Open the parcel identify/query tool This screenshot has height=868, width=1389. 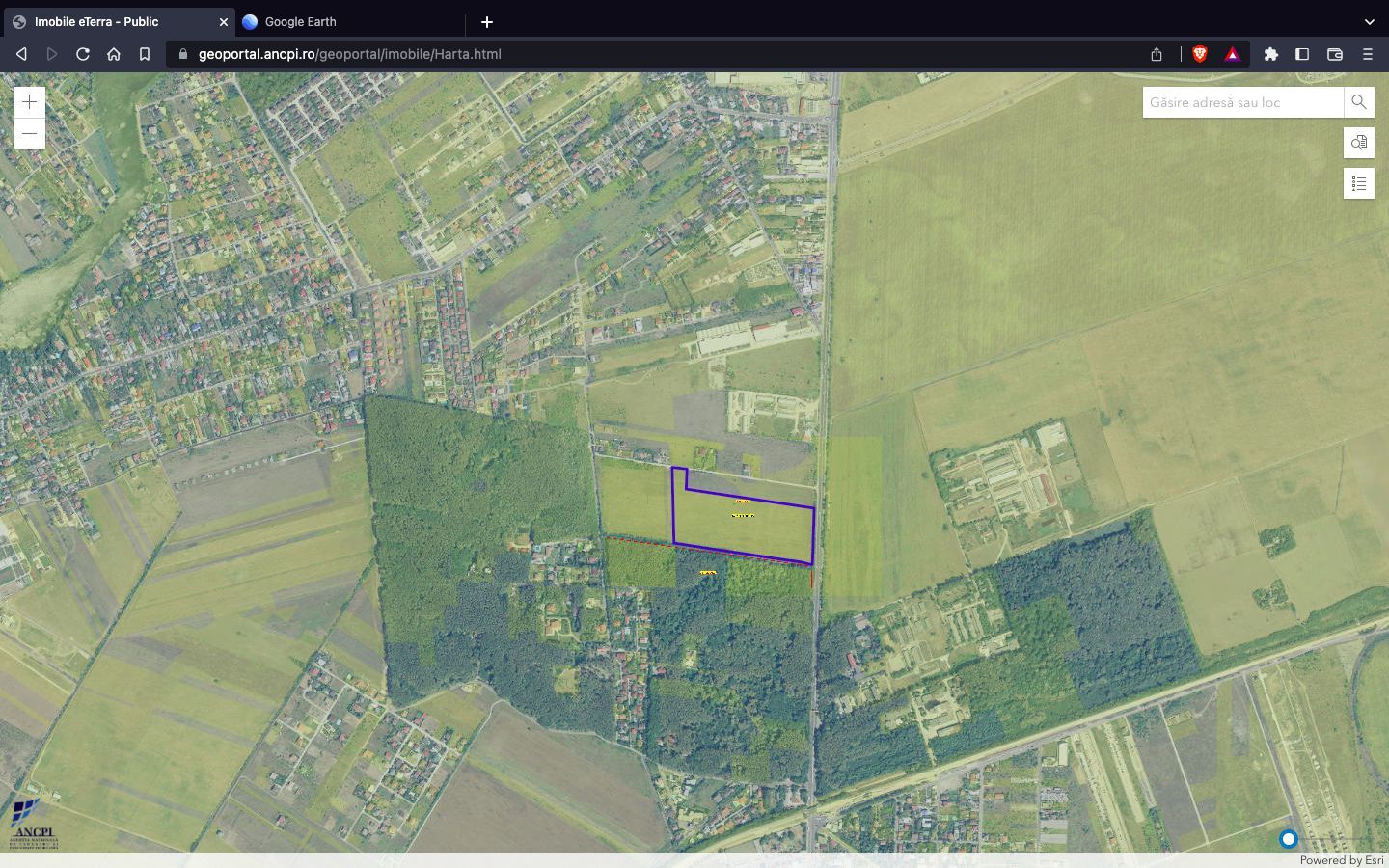[1358, 143]
